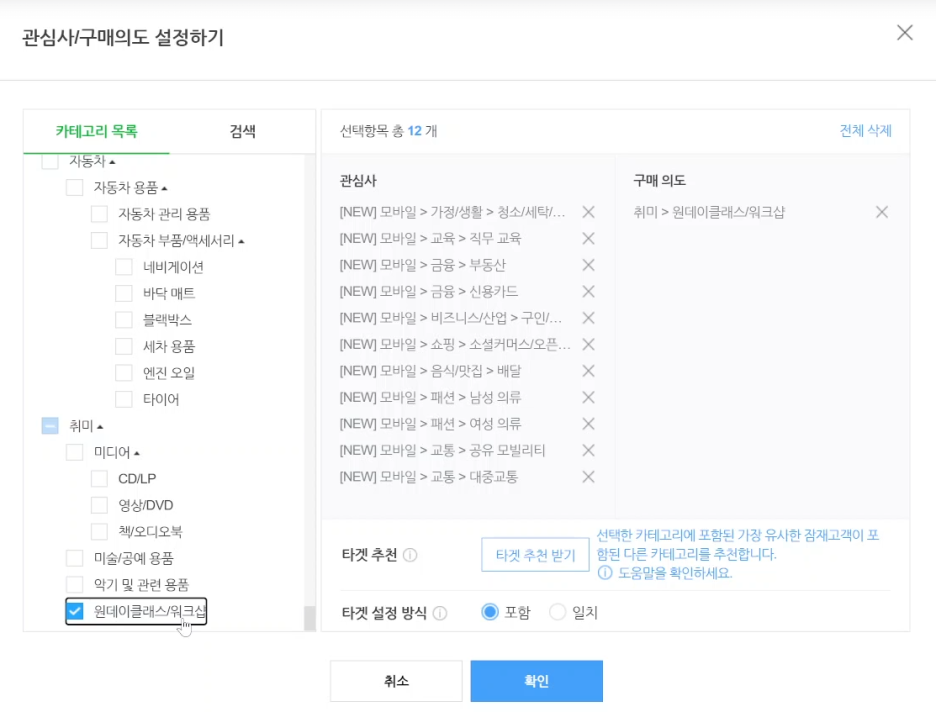Check the 자동차 부품/액세서리 checkbox

pos(99,241)
